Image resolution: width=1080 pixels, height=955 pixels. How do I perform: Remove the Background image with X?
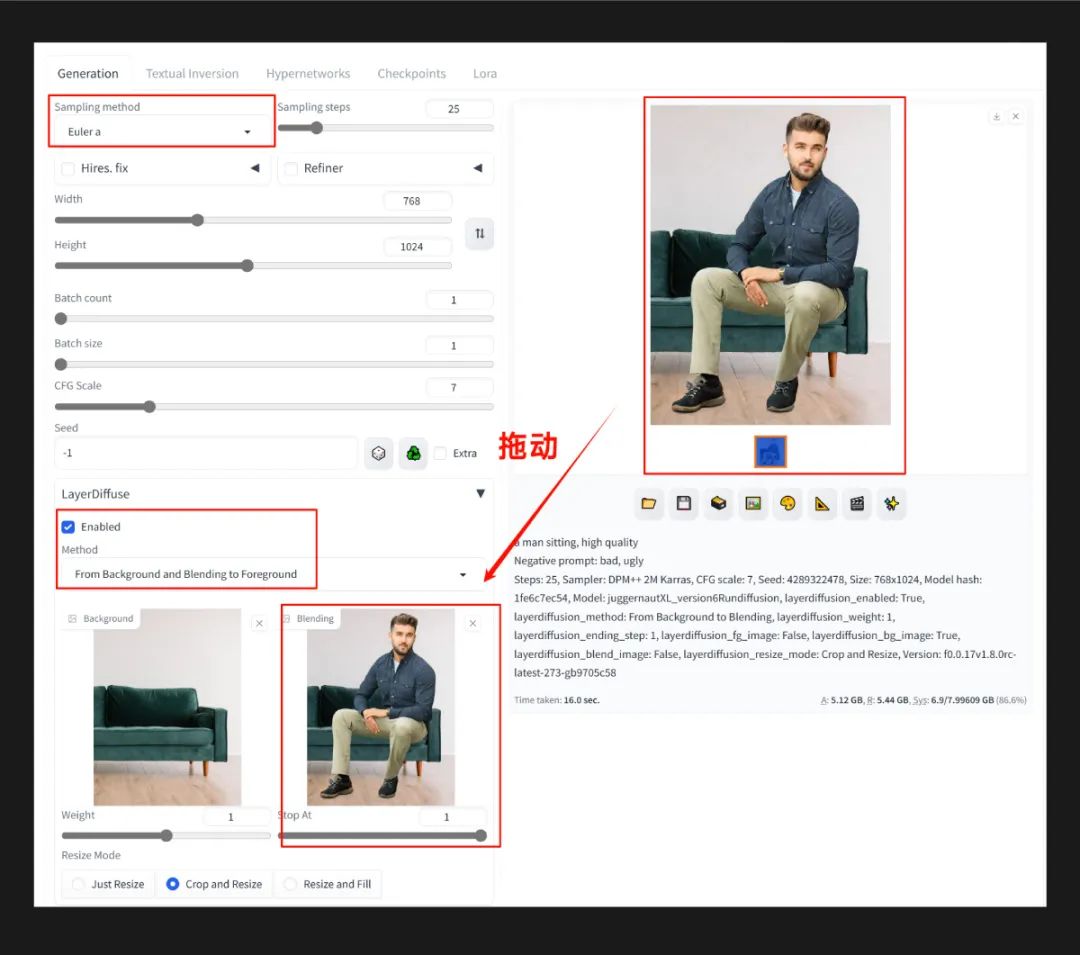pyautogui.click(x=259, y=623)
